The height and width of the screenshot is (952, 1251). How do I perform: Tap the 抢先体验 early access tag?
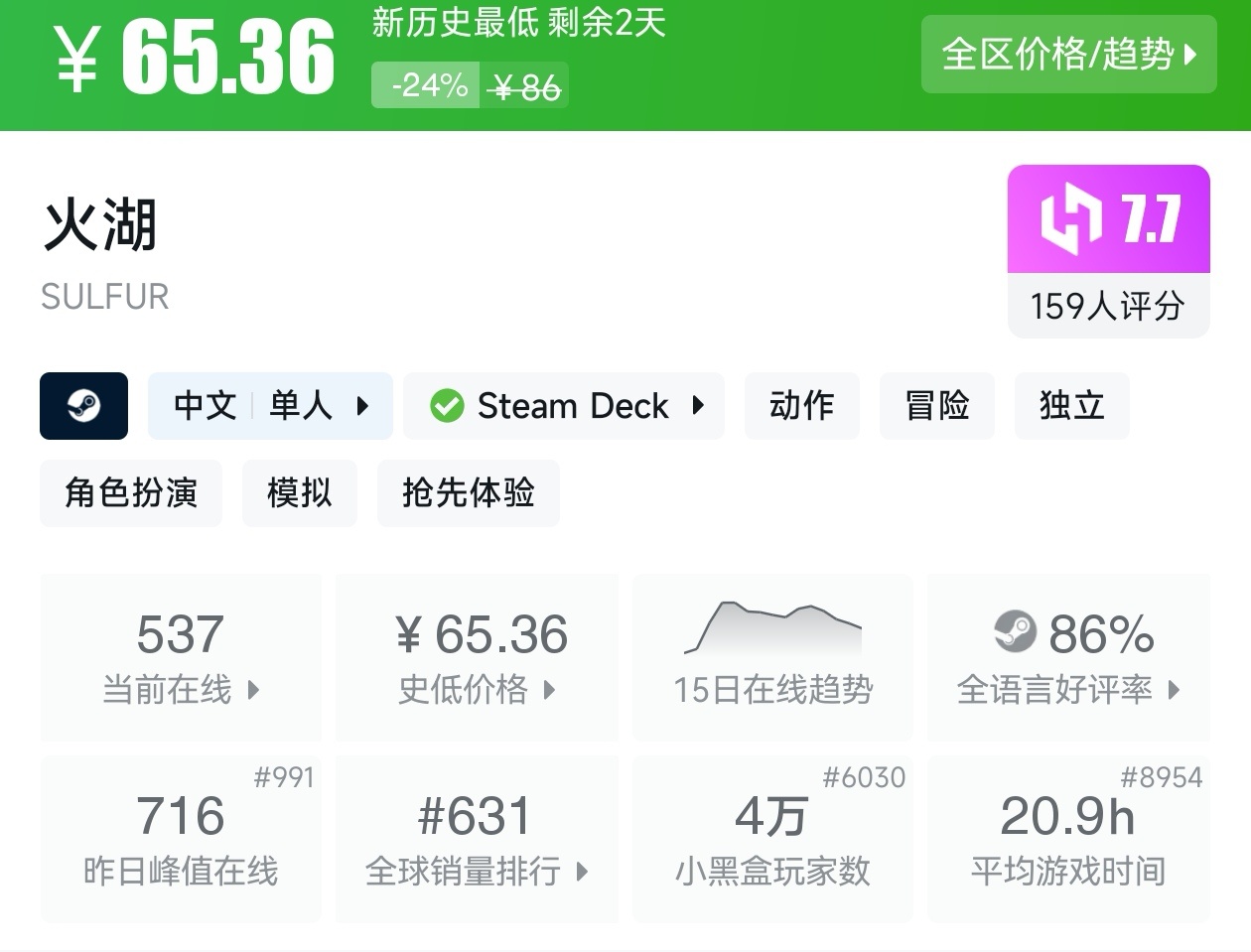point(468,492)
